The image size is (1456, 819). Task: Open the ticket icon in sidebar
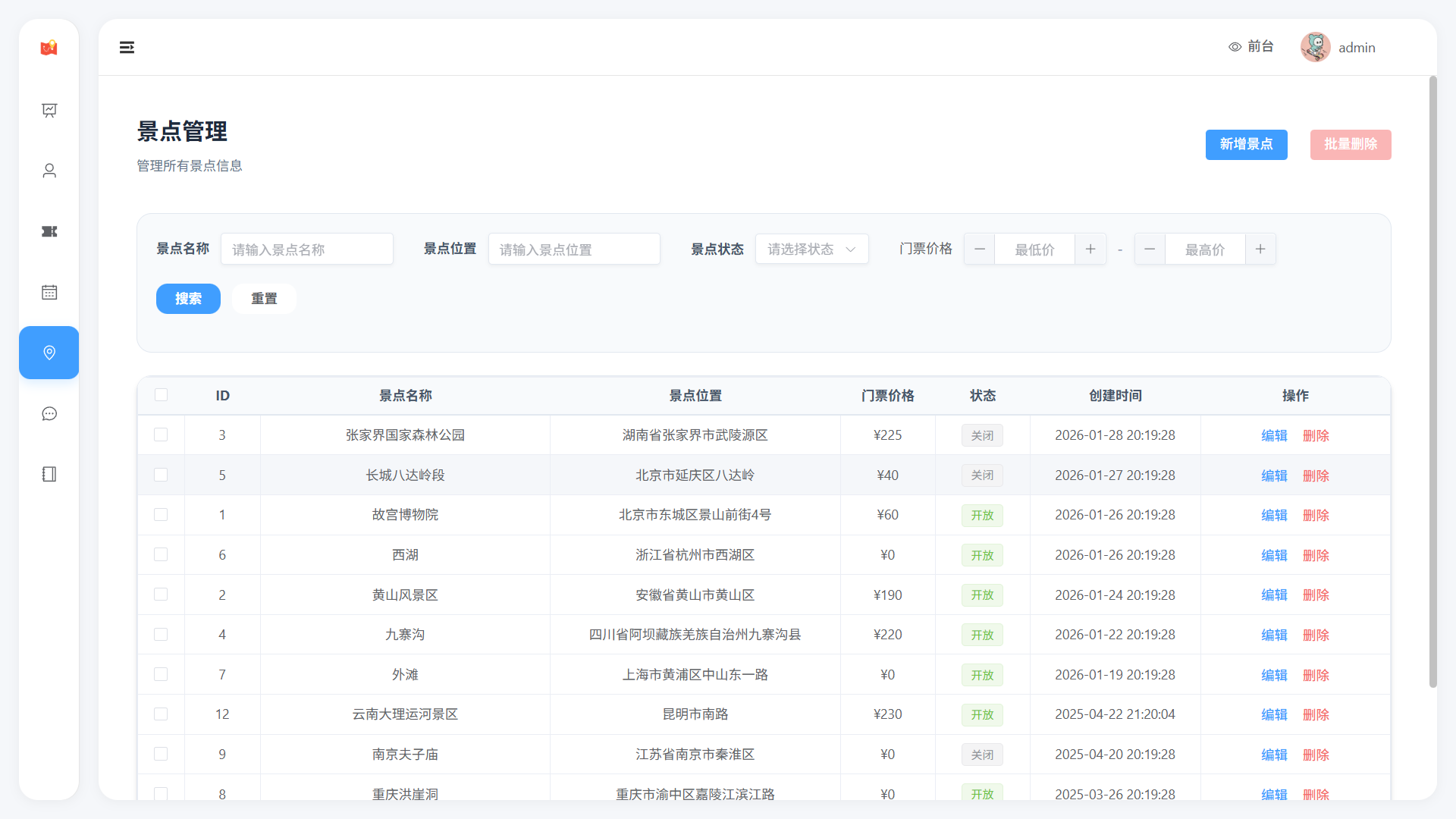[49, 231]
